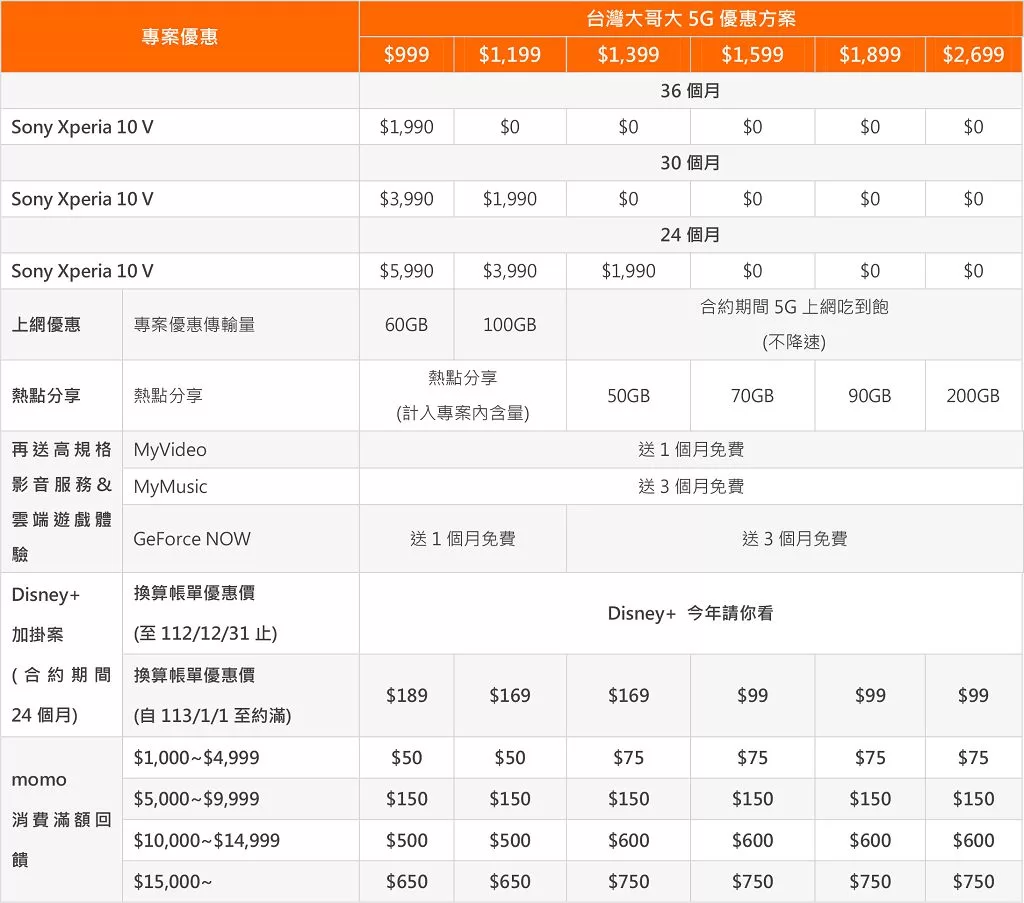Screen dimensions: 1024x903
Task: Select the 100GB data allowance cell
Action: pos(509,325)
